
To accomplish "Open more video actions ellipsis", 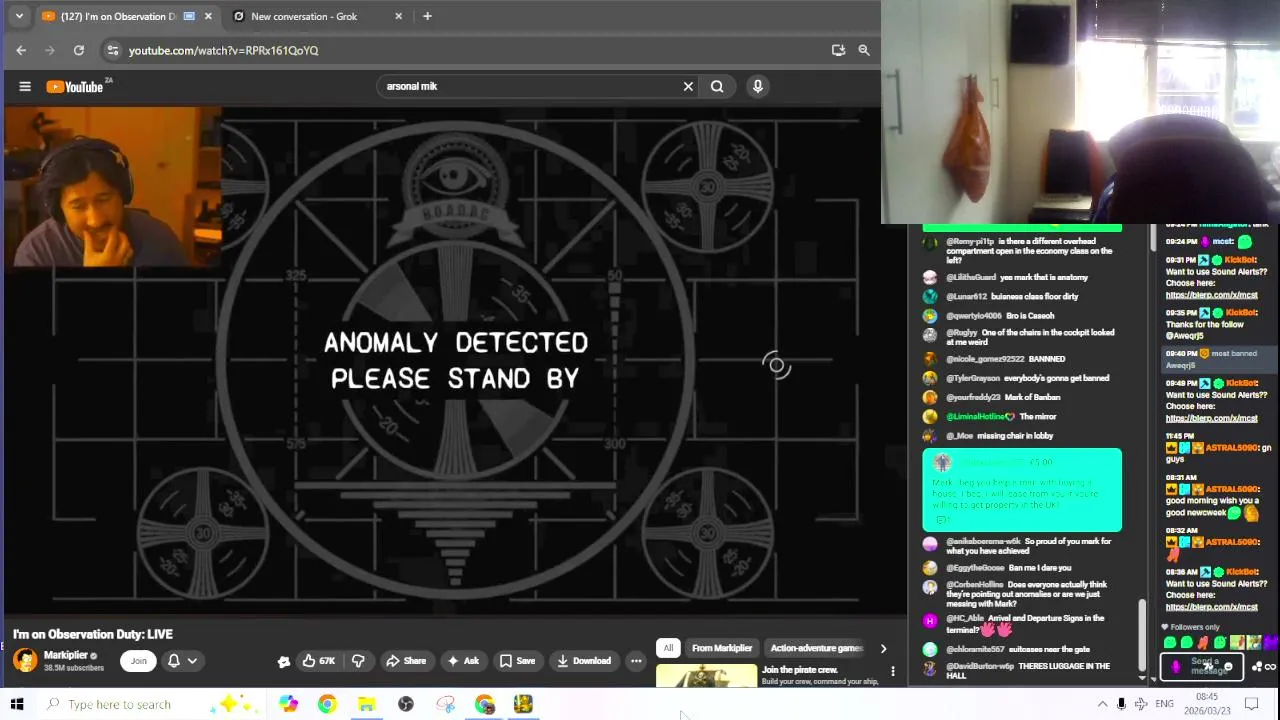I will coord(636,661).
